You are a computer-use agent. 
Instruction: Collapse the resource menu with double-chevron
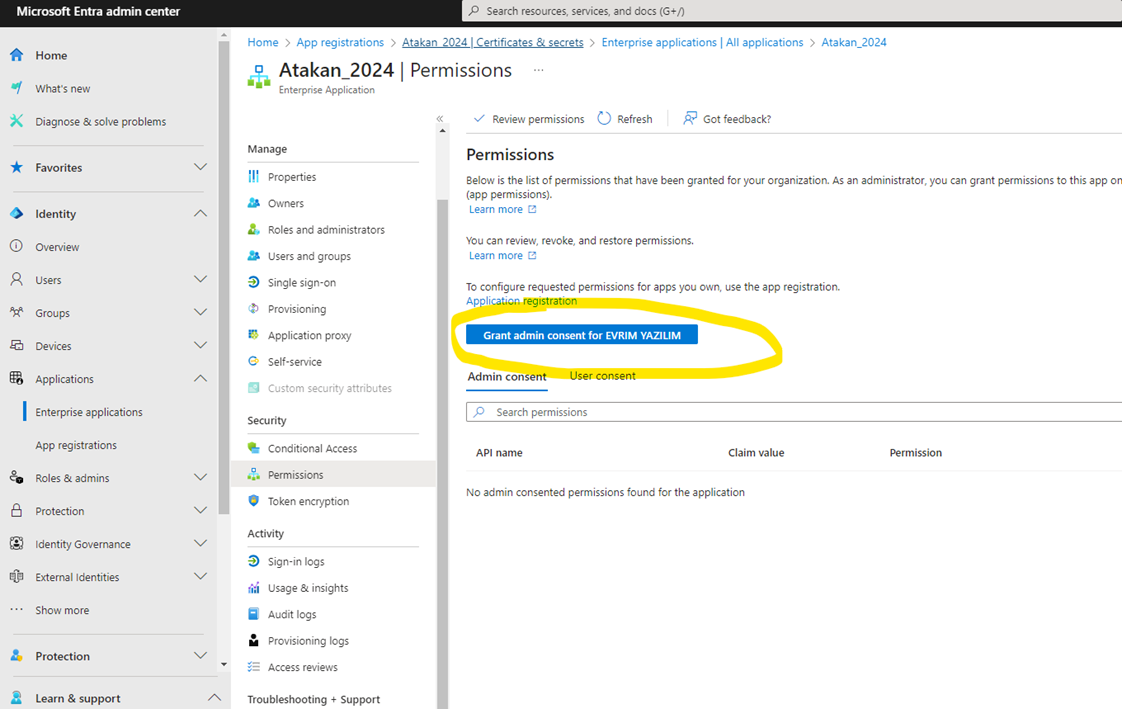pyautogui.click(x=440, y=119)
